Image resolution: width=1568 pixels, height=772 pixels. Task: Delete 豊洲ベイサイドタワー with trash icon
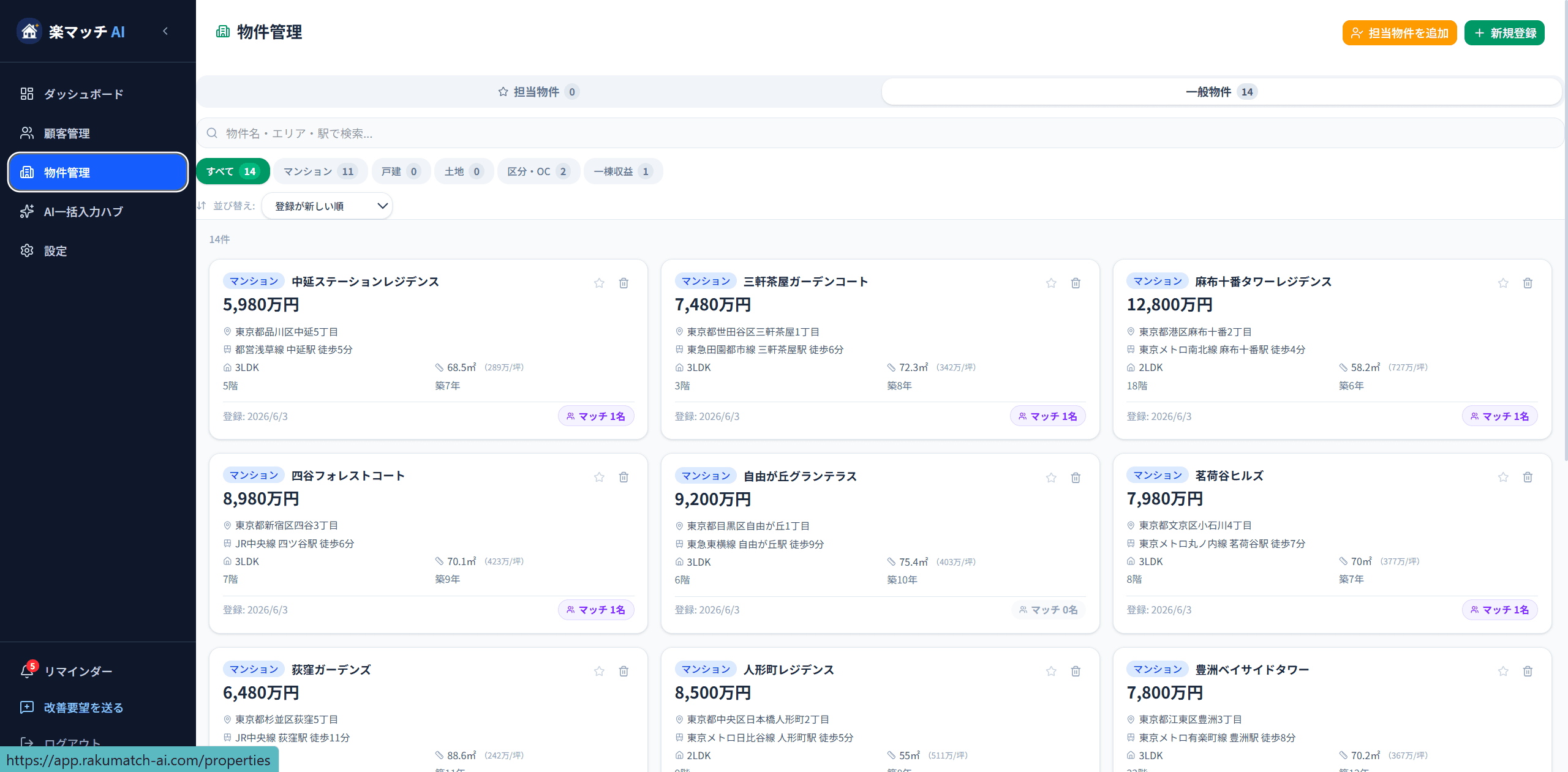pos(1528,671)
